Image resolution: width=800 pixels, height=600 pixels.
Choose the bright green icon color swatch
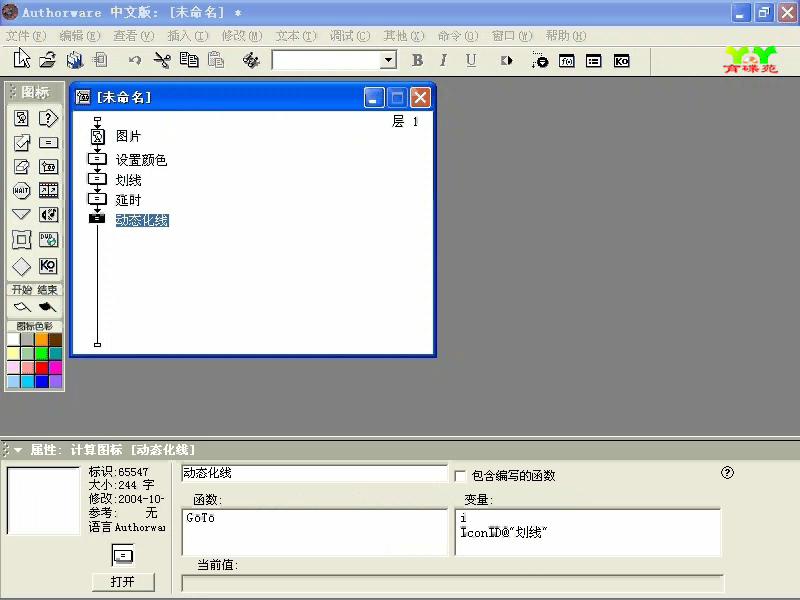pyautogui.click(x=42, y=353)
